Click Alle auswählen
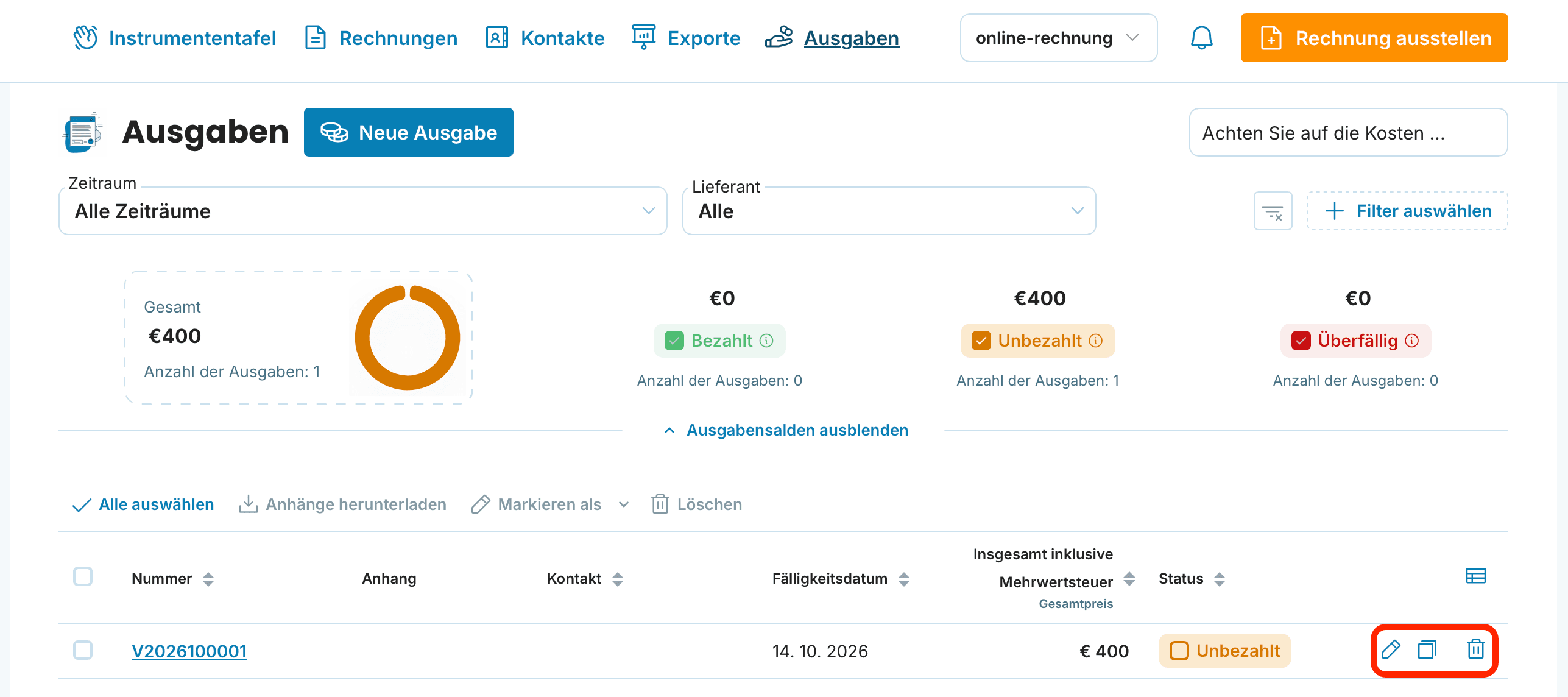Image resolution: width=1568 pixels, height=697 pixels. pyautogui.click(x=143, y=504)
